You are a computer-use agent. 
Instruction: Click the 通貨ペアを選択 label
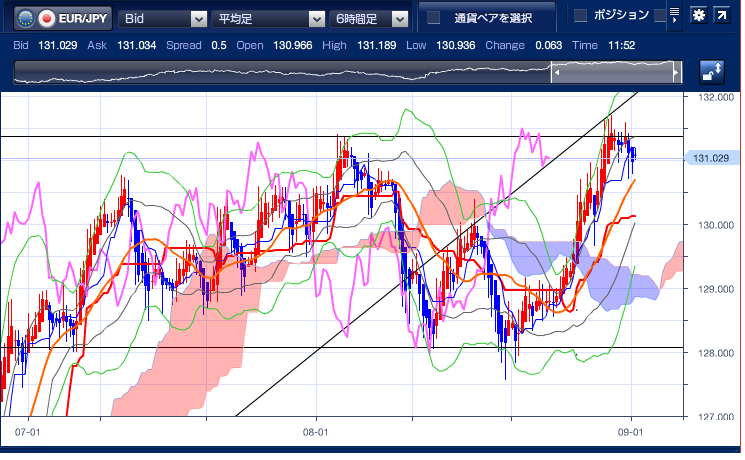(493, 18)
